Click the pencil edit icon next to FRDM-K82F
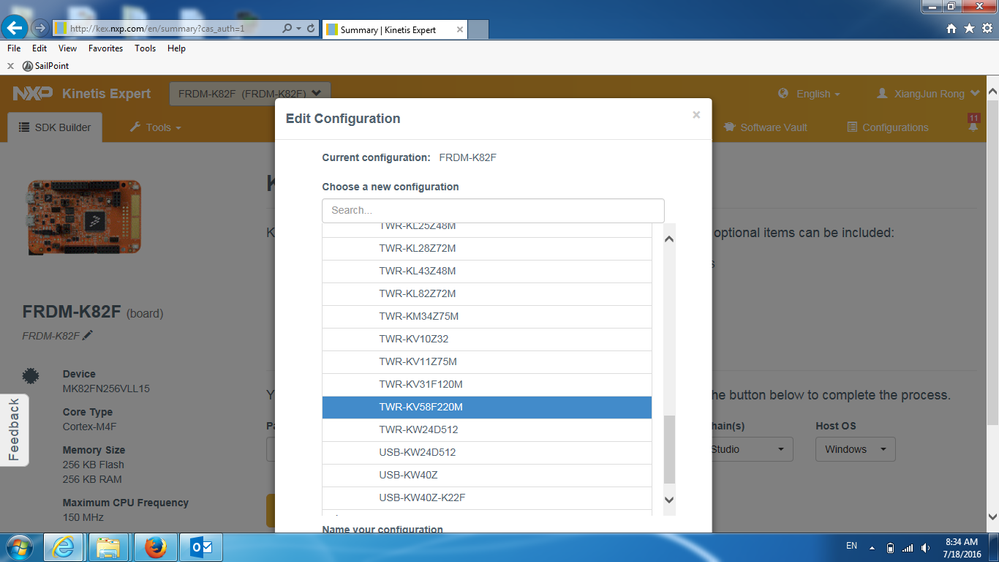This screenshot has width=999, height=562. [88, 335]
